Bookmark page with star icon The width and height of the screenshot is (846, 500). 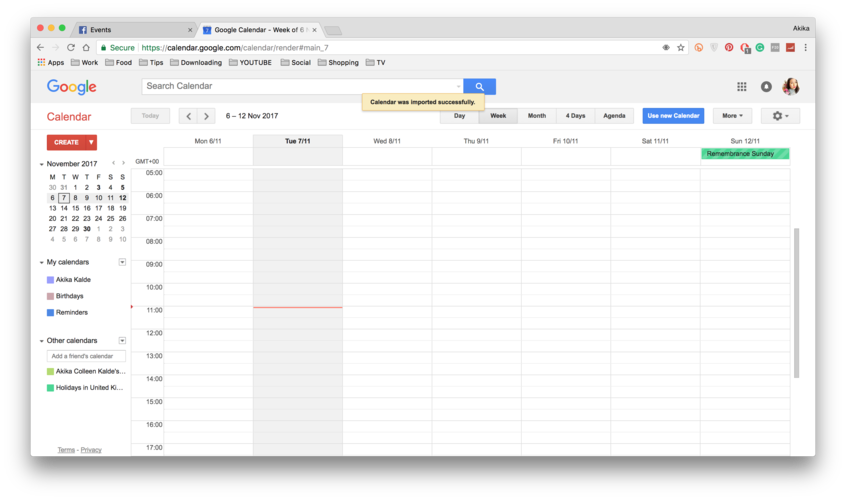681,47
